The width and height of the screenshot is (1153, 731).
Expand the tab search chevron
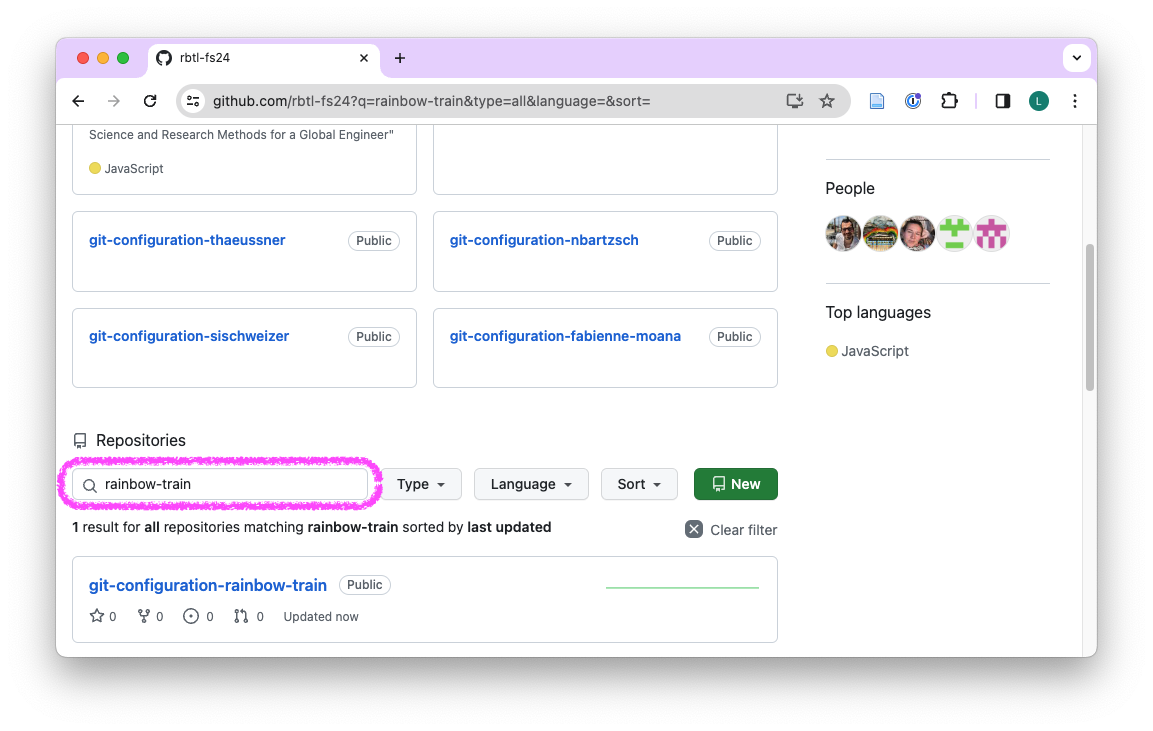(x=1077, y=58)
